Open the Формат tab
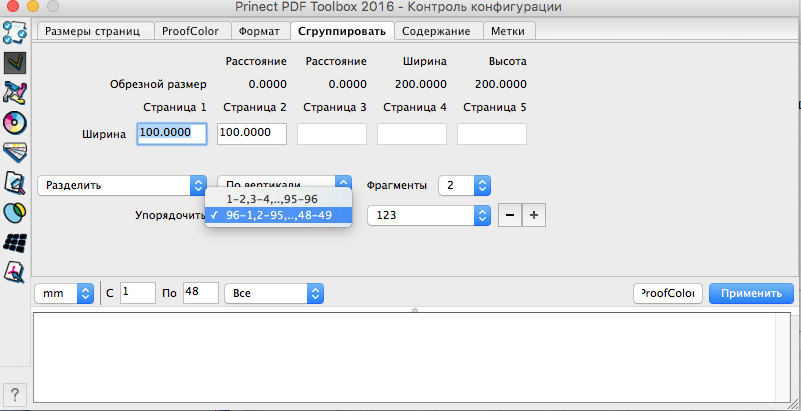The image size is (801, 411). point(260,31)
